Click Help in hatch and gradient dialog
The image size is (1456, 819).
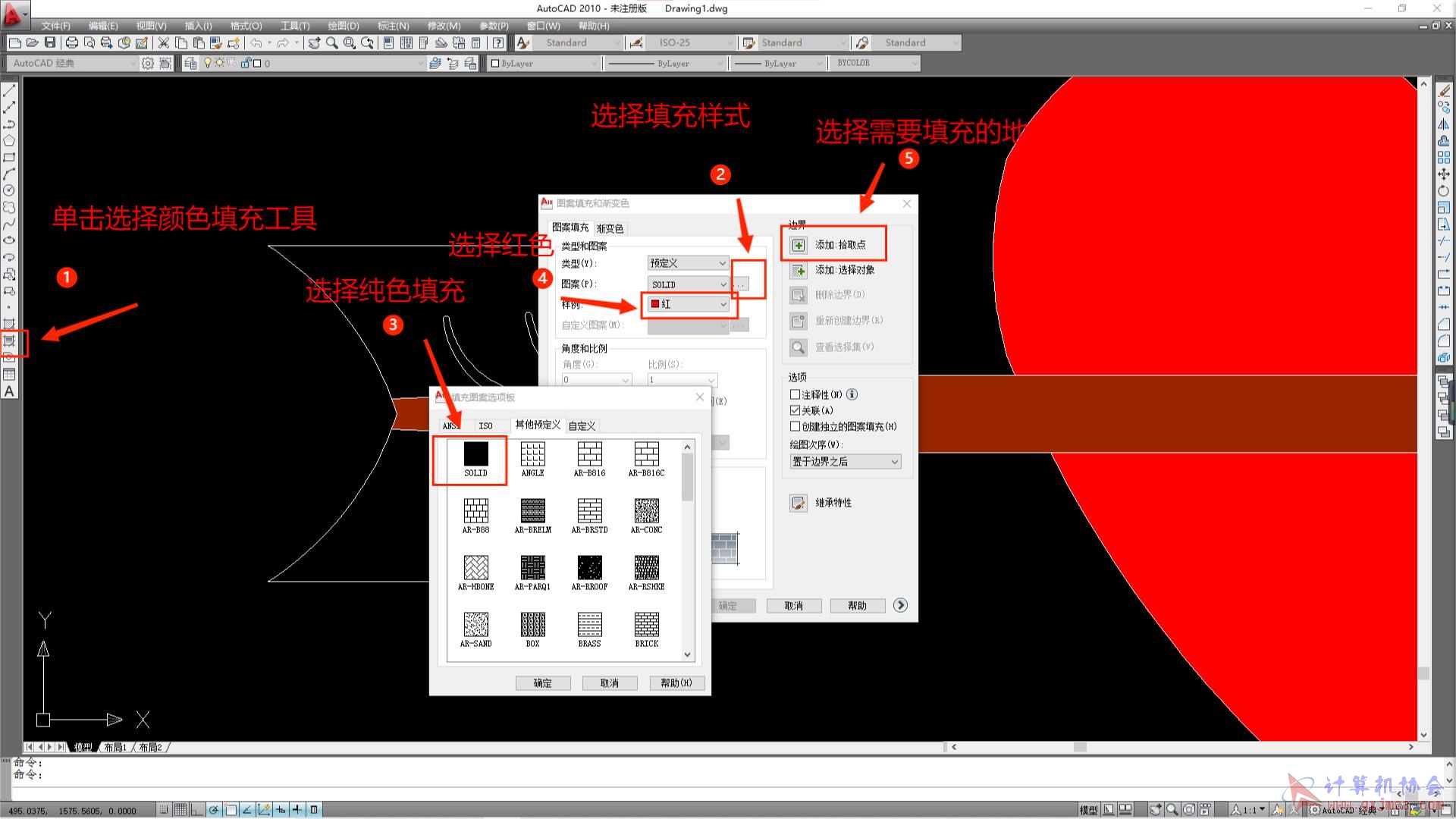[857, 606]
